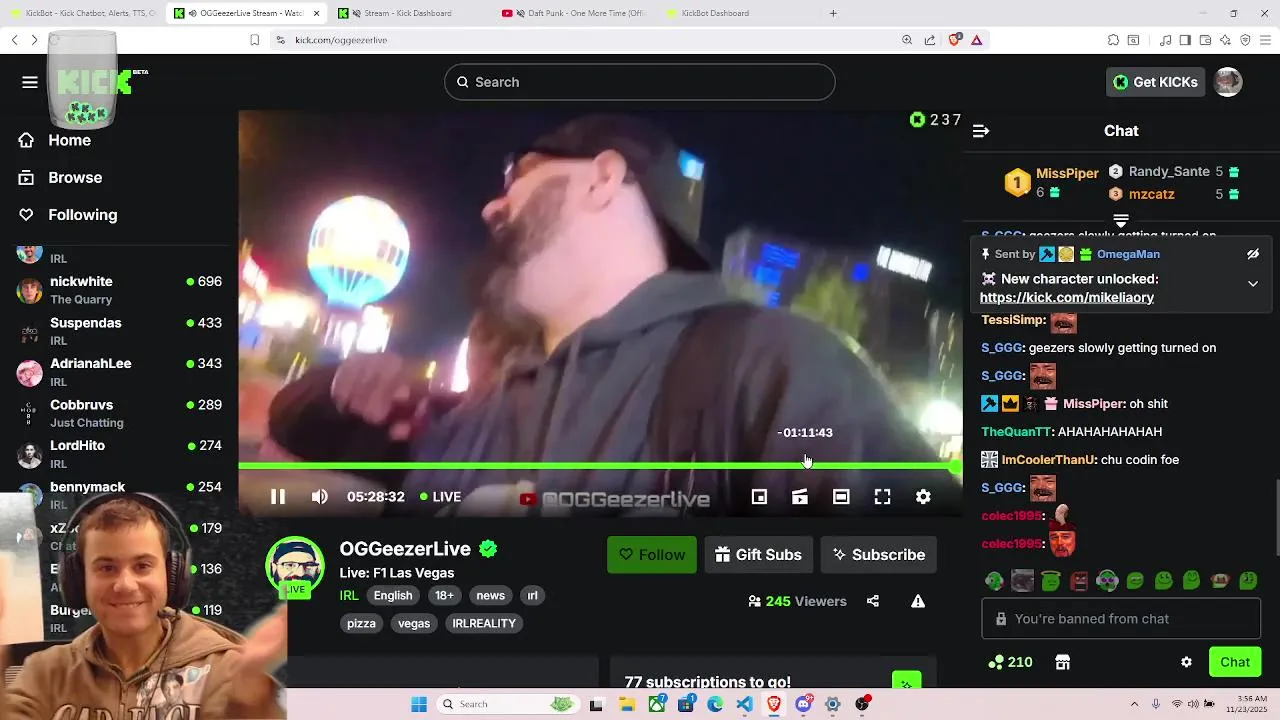The height and width of the screenshot is (720, 1280).
Task: Share the stream via share icon
Action: (873, 601)
